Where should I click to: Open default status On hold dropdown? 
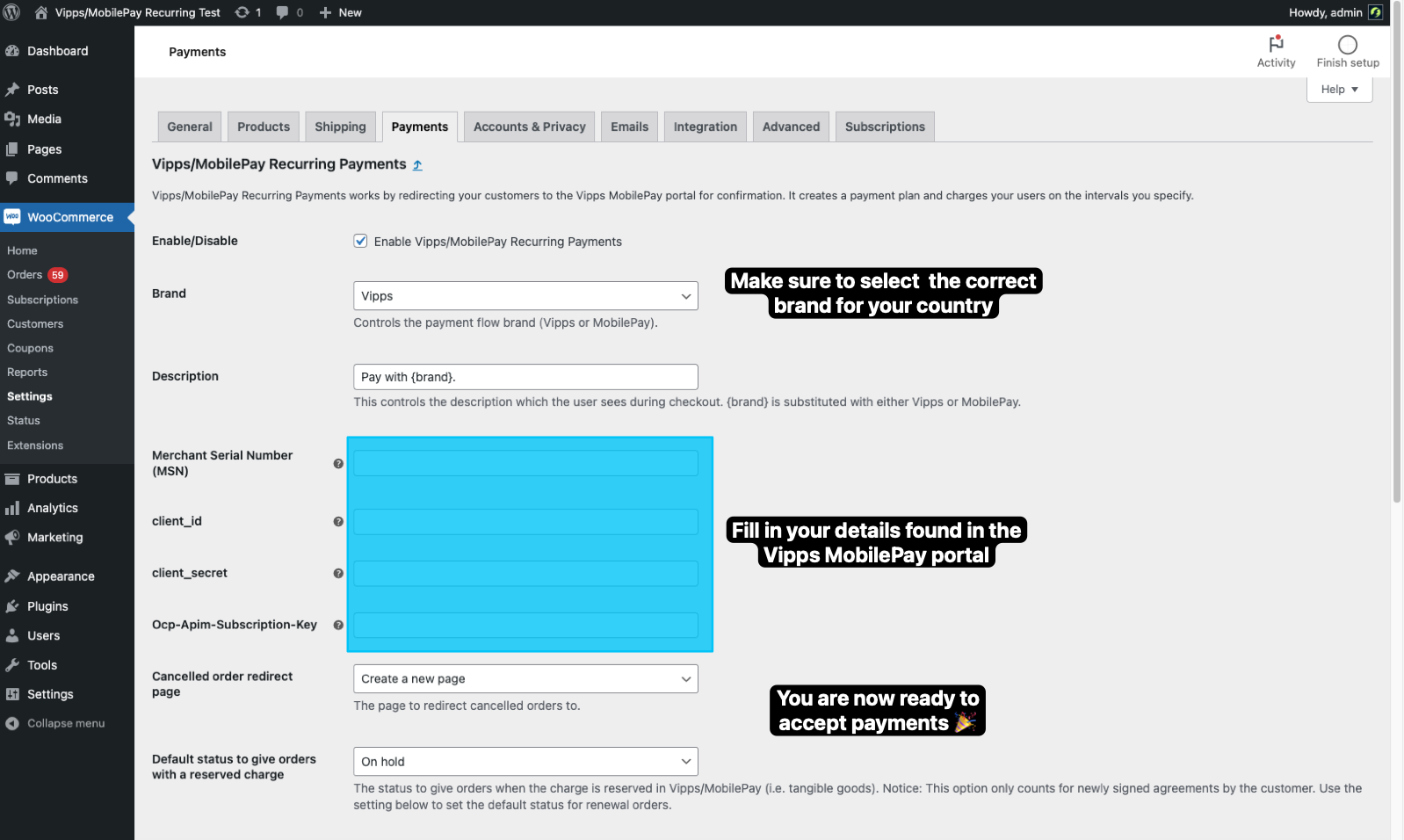(525, 762)
